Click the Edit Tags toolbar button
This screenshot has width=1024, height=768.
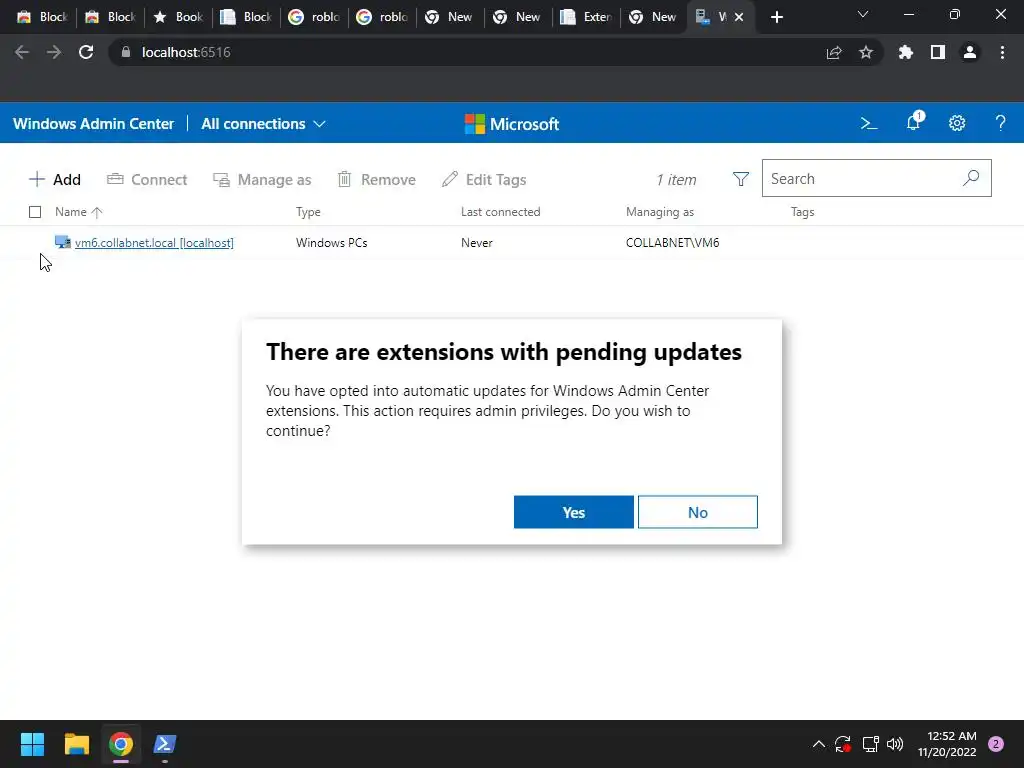click(484, 180)
